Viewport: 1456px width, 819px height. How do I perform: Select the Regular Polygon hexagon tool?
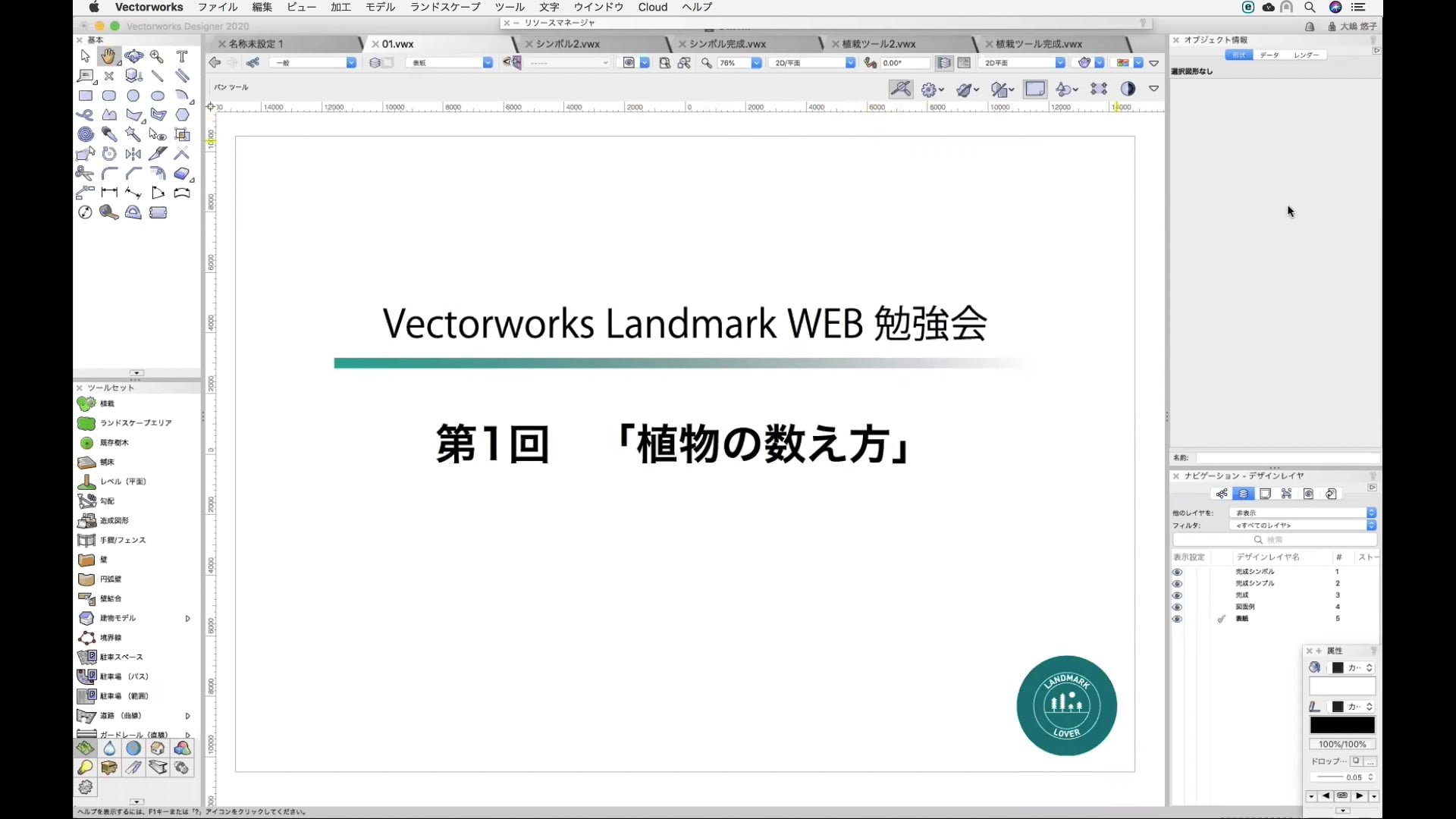click(x=182, y=115)
